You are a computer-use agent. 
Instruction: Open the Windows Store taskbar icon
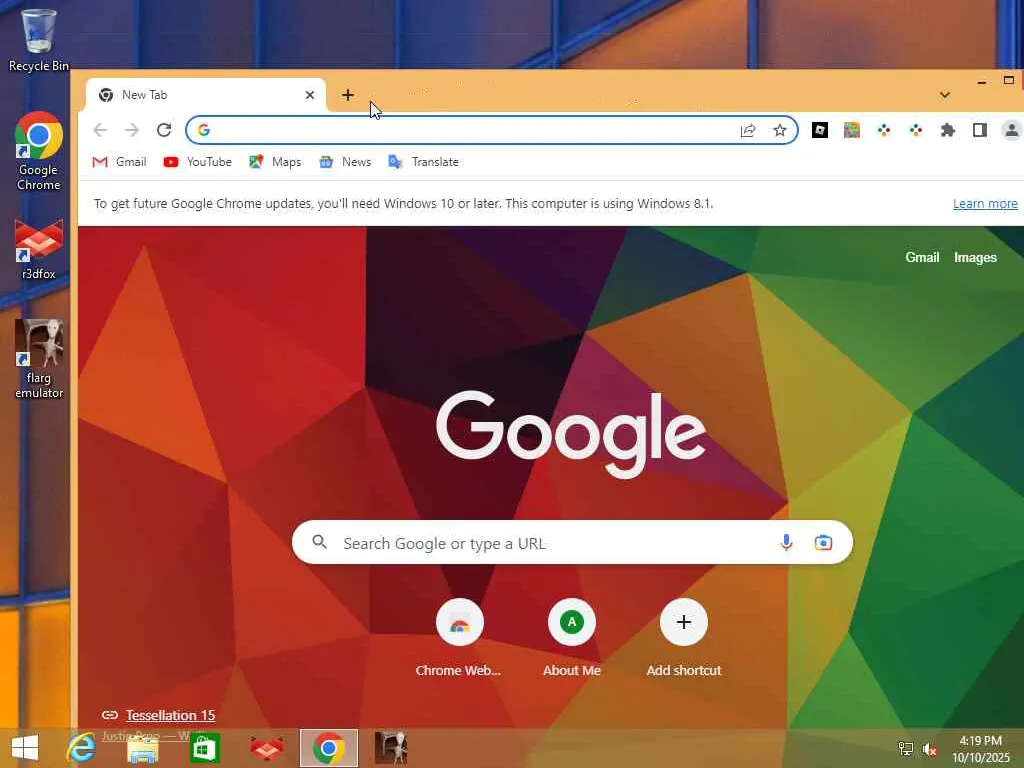[204, 748]
